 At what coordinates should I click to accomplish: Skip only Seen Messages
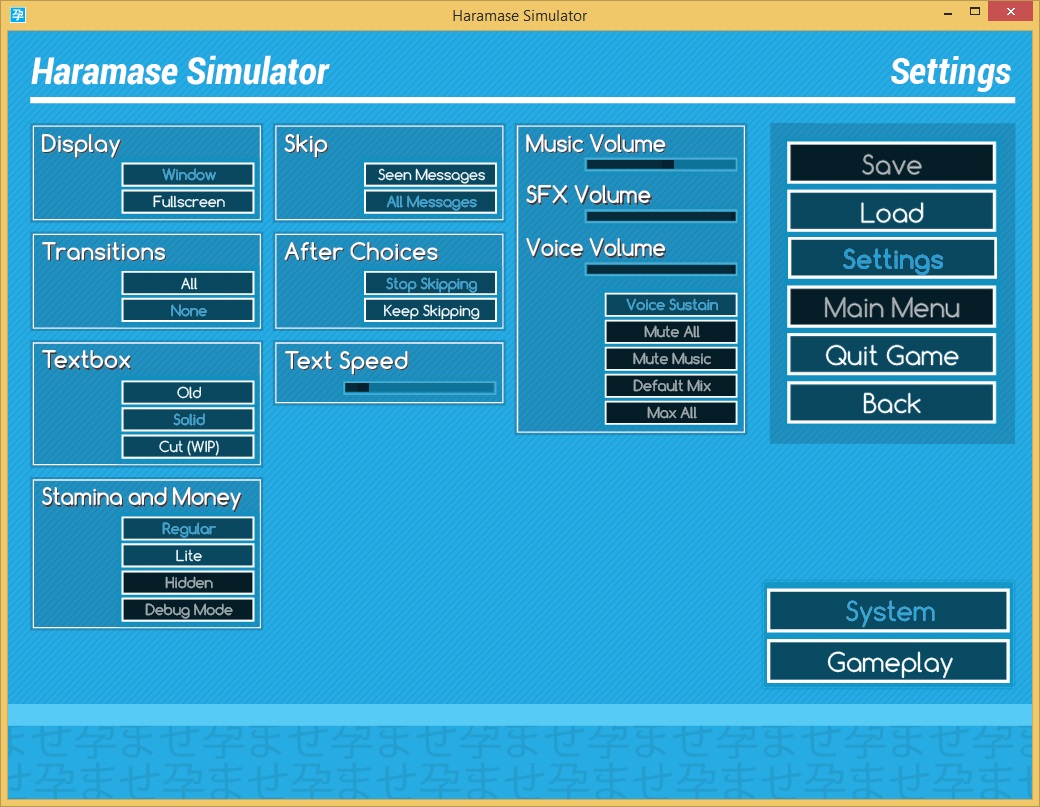pos(430,174)
